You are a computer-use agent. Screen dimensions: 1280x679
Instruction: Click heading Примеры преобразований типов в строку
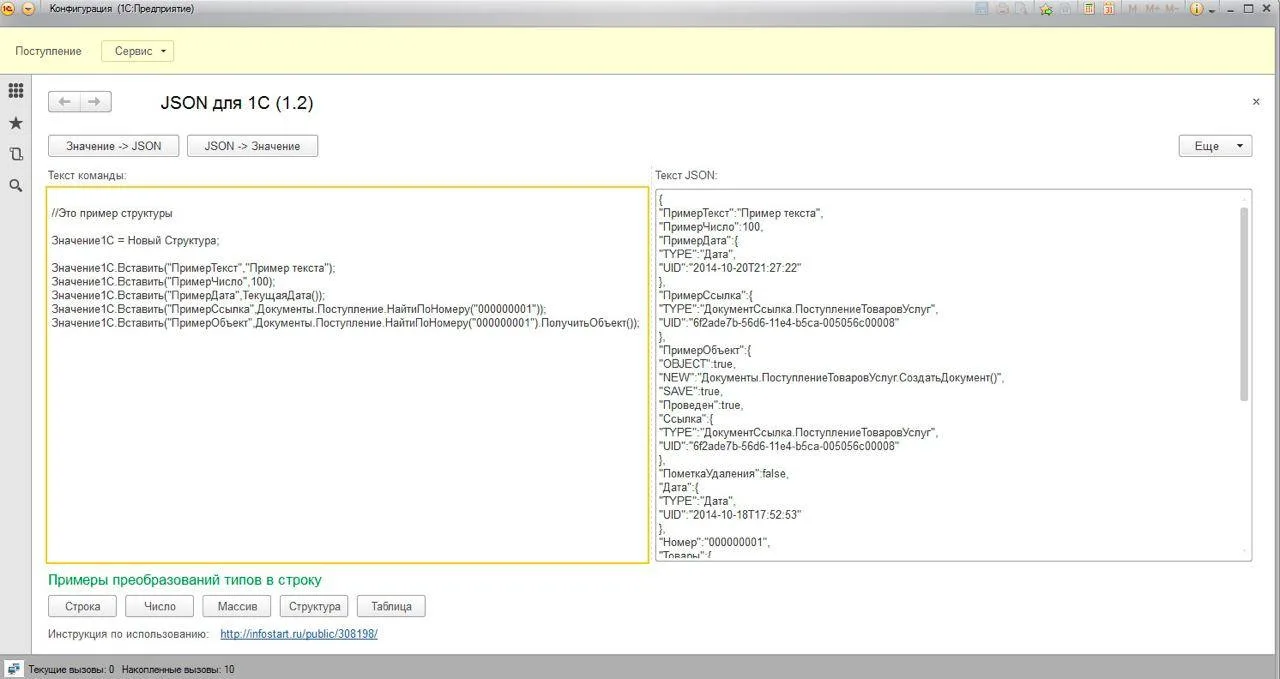click(x=185, y=580)
